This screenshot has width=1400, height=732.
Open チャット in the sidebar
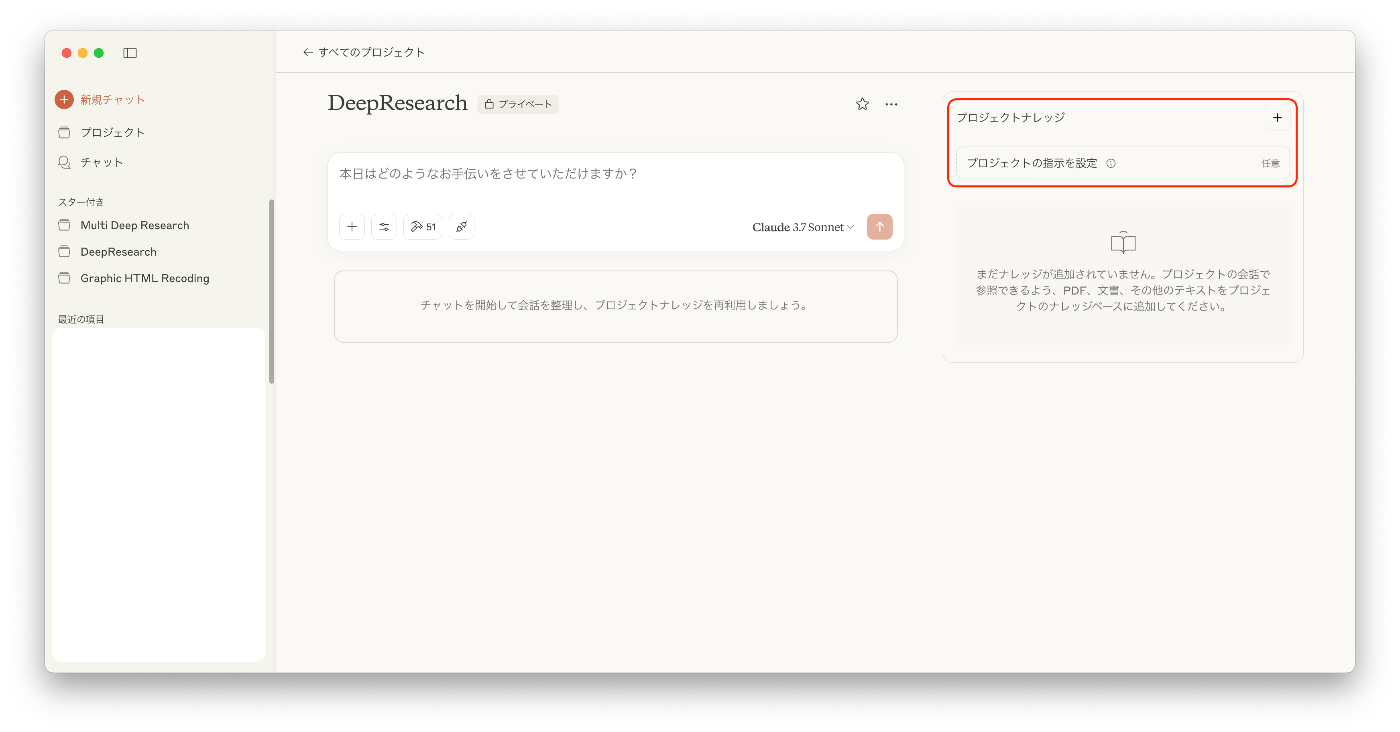point(90,162)
